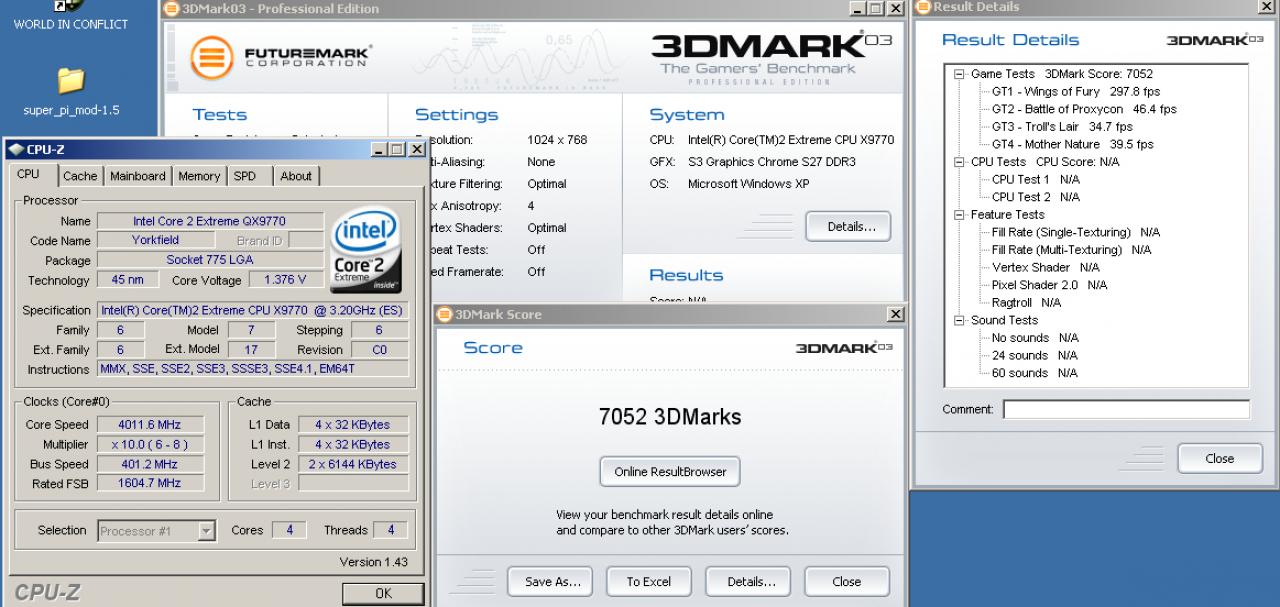Select the 60 sounds row
Viewport: 1280px width, 607px height.
[1035, 373]
